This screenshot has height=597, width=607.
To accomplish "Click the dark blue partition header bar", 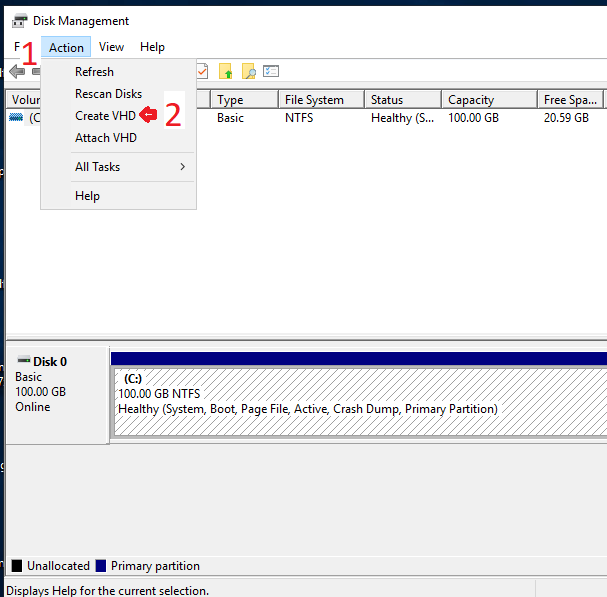I will coord(359,359).
